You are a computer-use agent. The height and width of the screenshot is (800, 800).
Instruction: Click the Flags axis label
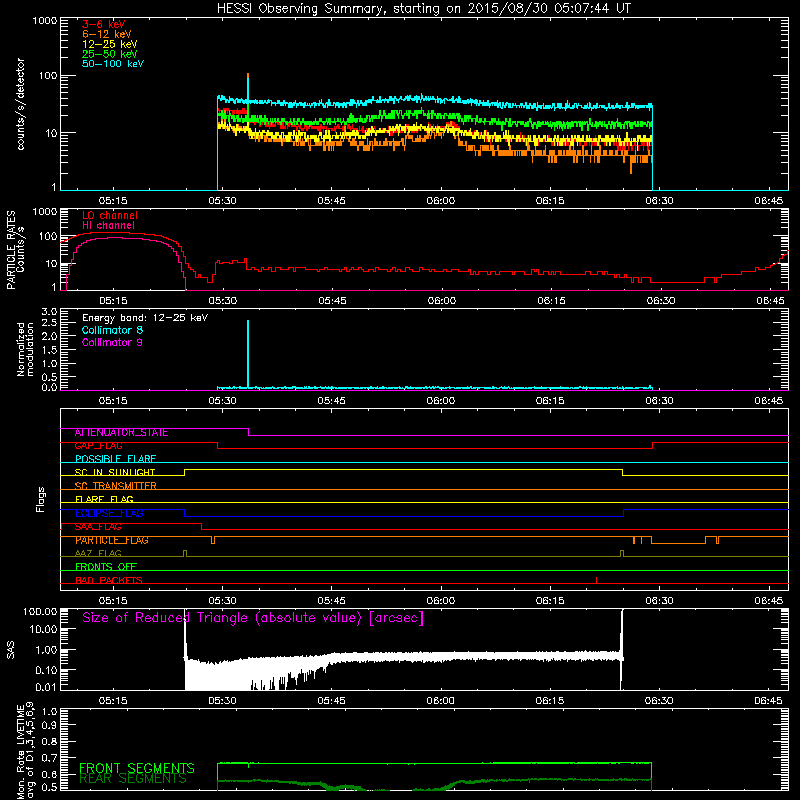[41, 499]
